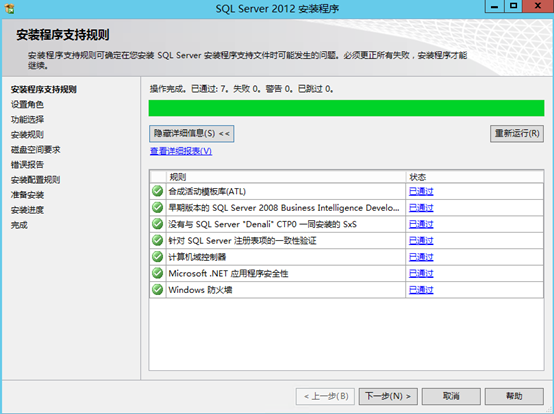The width and height of the screenshot is (554, 414).
Task: Click the disabled < 上一步(B) button
Action: (325, 396)
